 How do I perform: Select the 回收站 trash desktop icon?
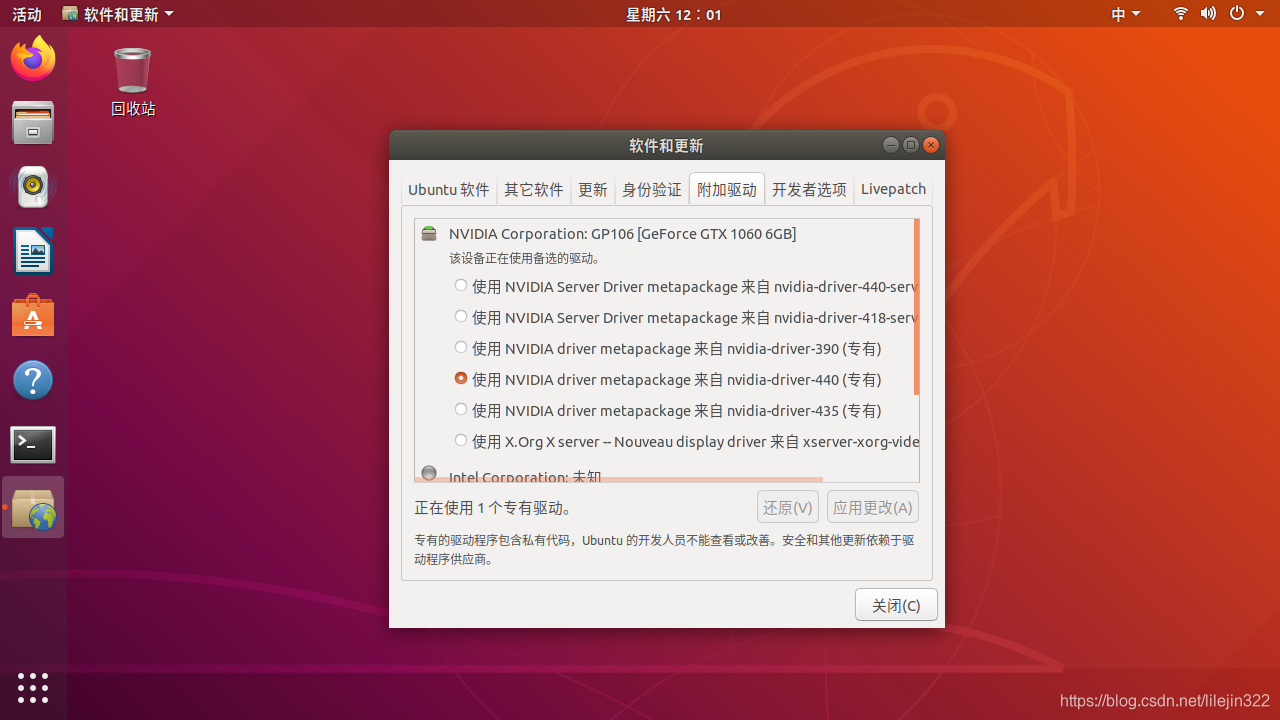pyautogui.click(x=133, y=82)
